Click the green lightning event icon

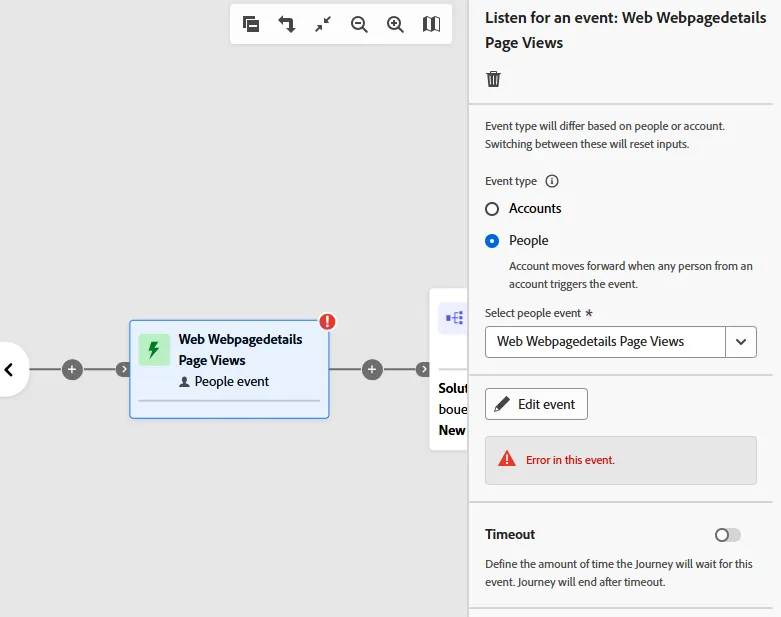coord(154,350)
